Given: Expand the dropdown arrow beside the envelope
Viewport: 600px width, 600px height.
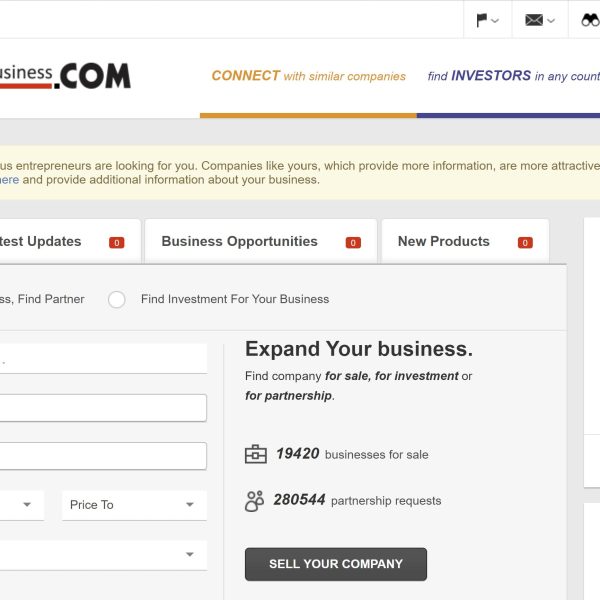Looking at the screenshot, I should point(551,21).
